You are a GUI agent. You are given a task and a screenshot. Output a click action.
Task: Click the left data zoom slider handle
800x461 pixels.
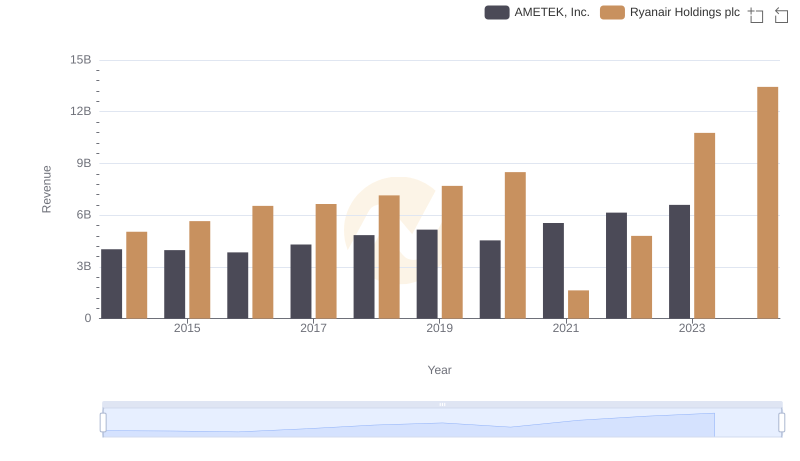(x=103, y=422)
